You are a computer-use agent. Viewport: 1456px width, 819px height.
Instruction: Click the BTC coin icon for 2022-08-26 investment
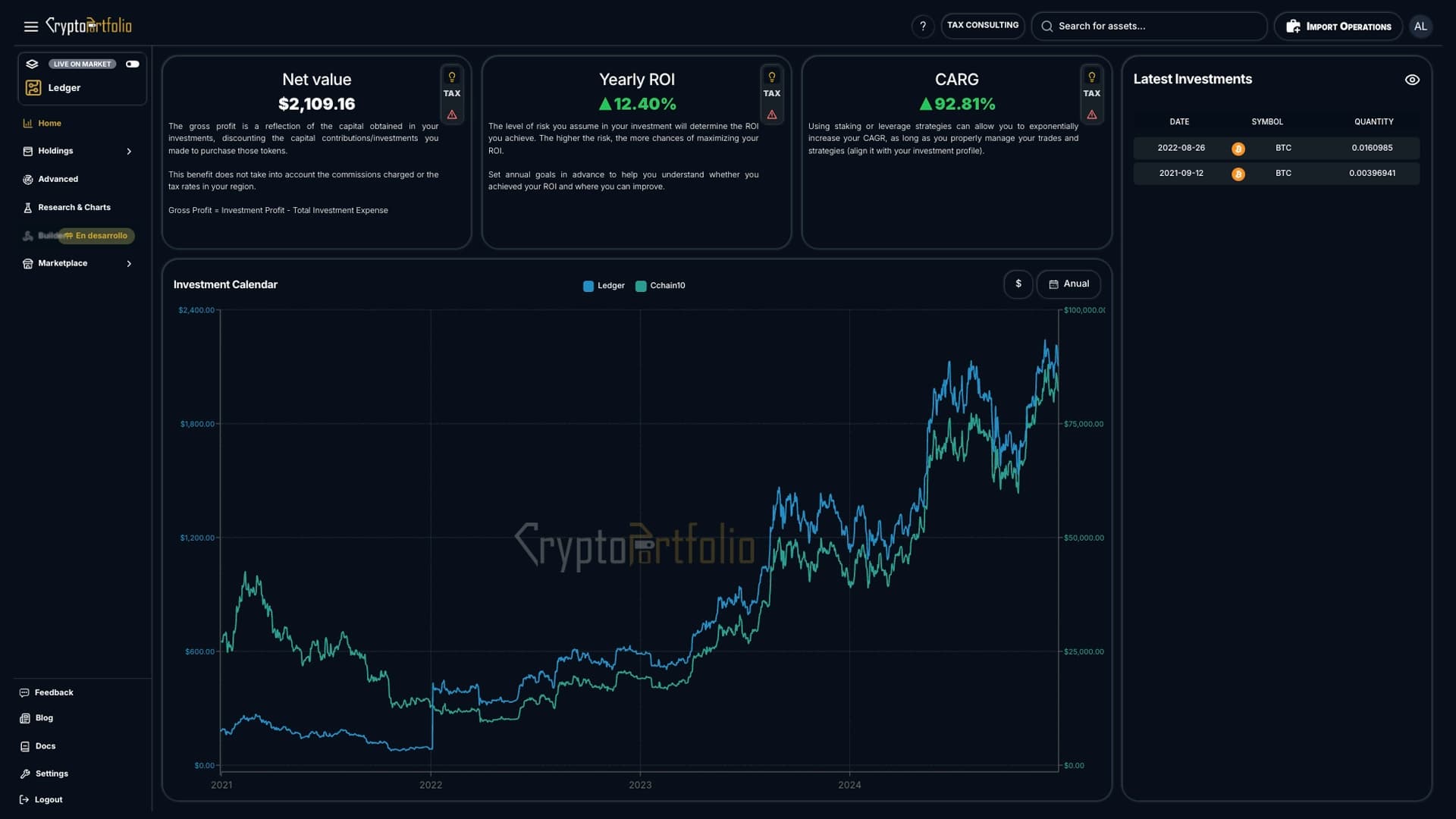[x=1239, y=149]
